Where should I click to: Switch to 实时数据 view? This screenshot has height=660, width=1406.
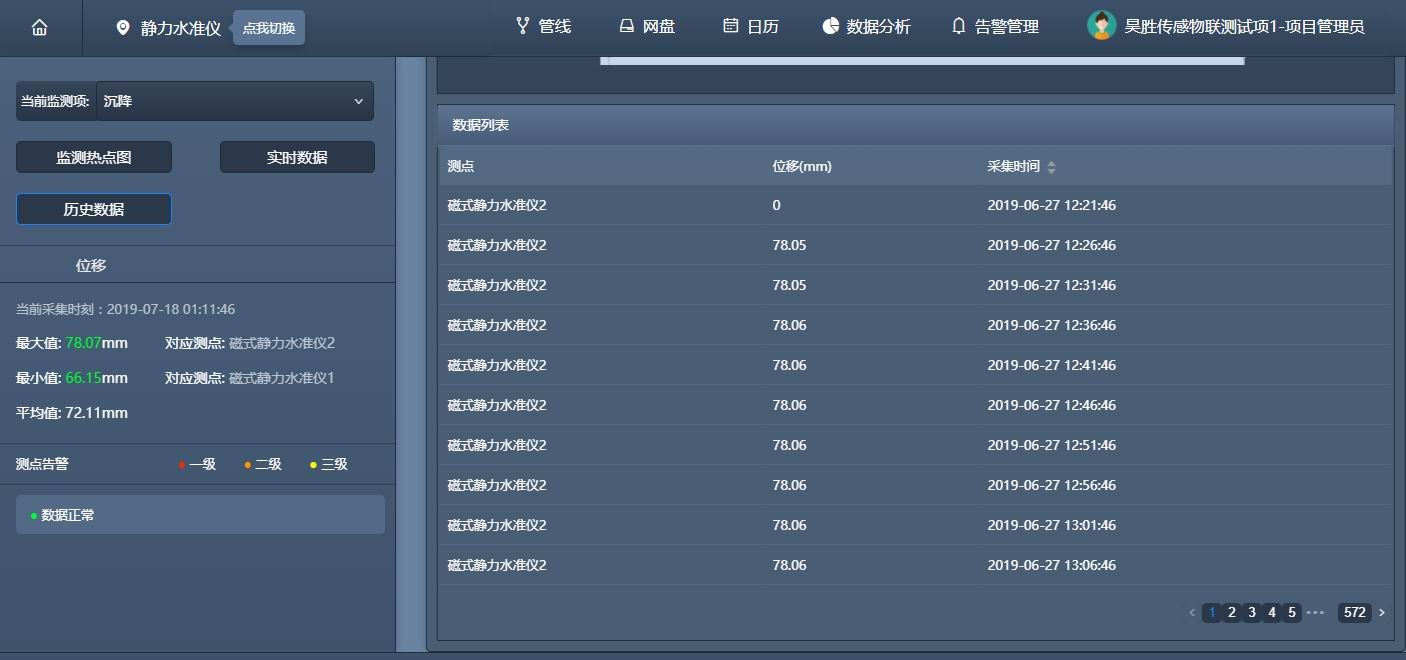click(297, 157)
